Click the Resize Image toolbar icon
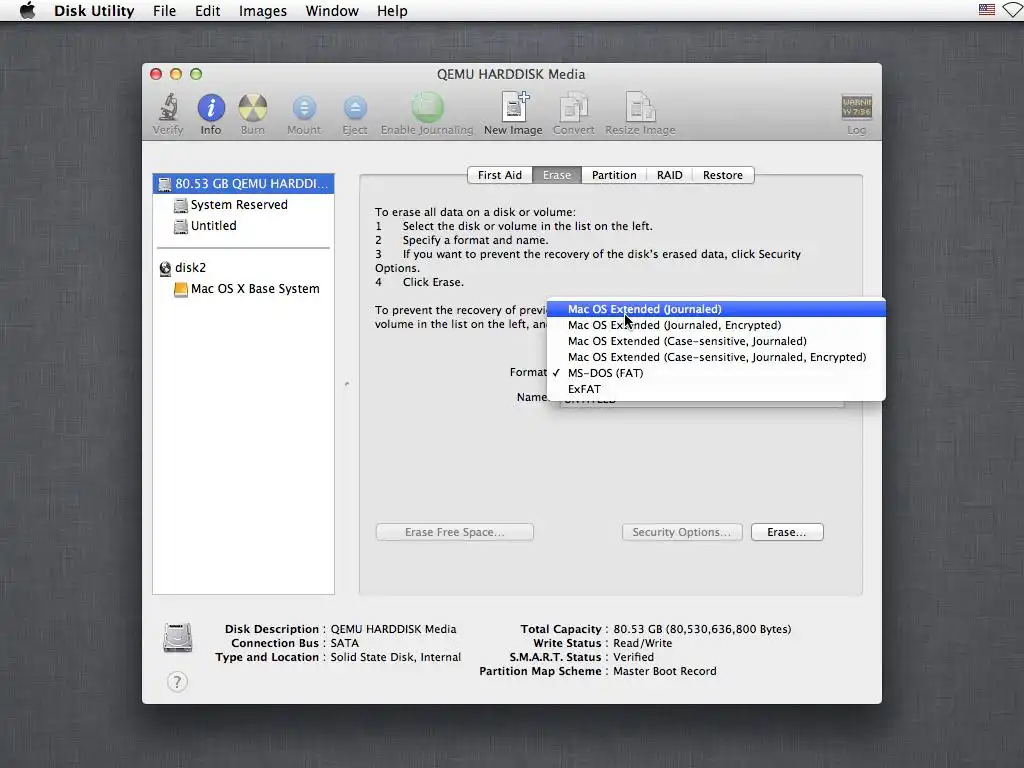 640,107
